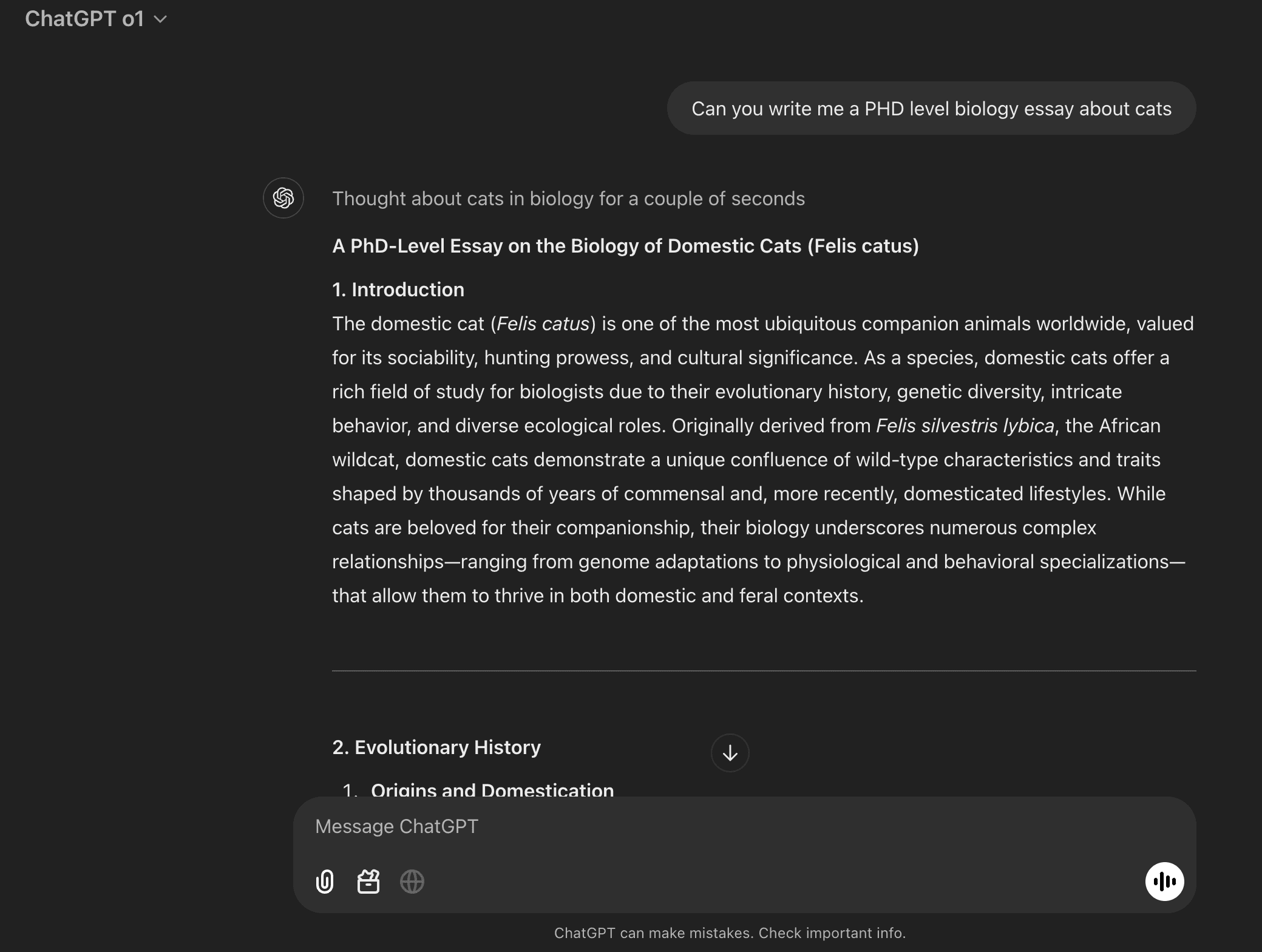Open the ChatGPT o1 model selector
1262x952 pixels.
[85, 19]
